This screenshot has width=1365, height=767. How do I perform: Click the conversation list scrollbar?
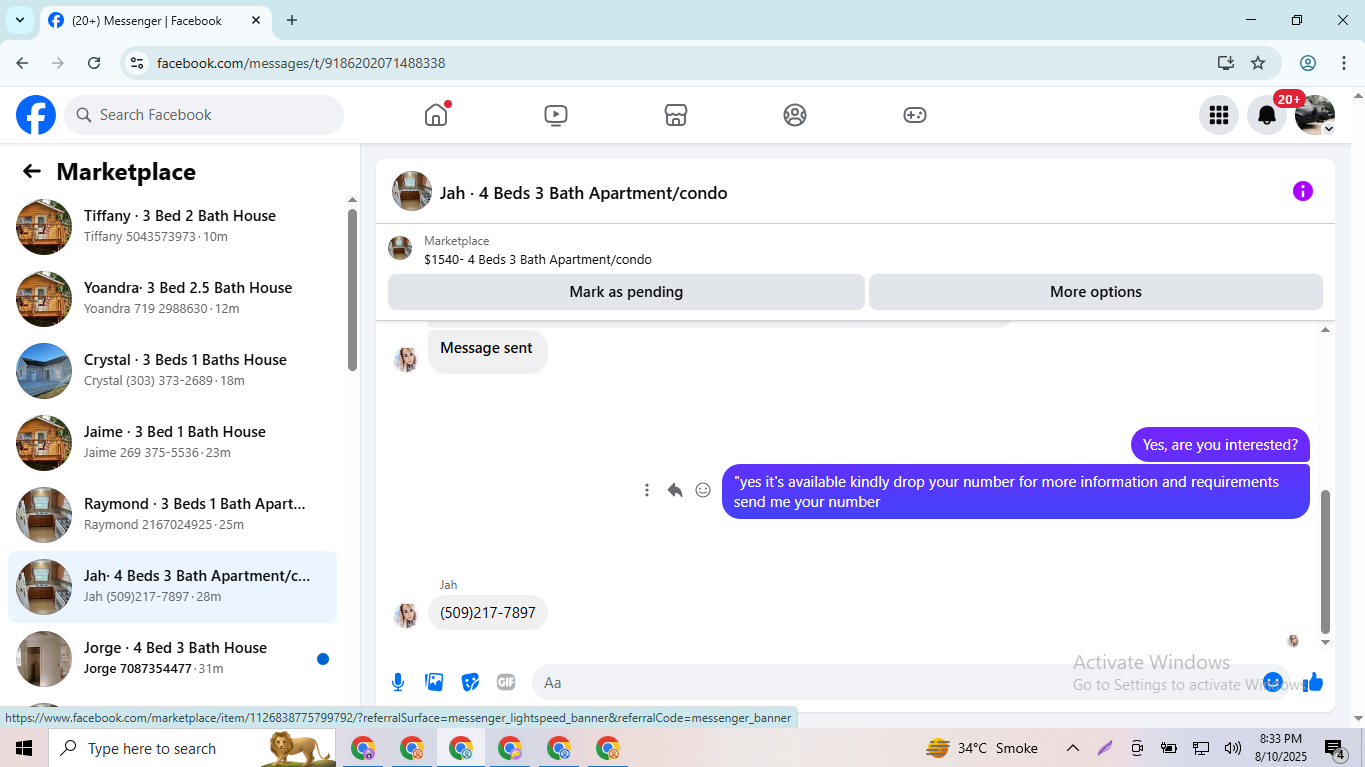[x=352, y=290]
